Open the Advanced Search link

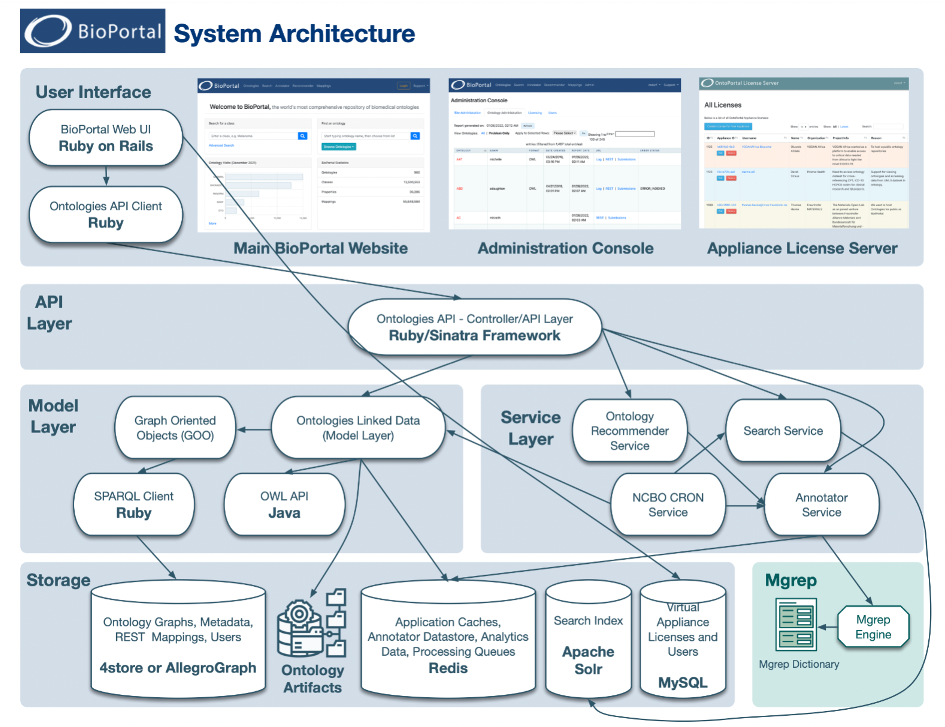[x=221, y=145]
